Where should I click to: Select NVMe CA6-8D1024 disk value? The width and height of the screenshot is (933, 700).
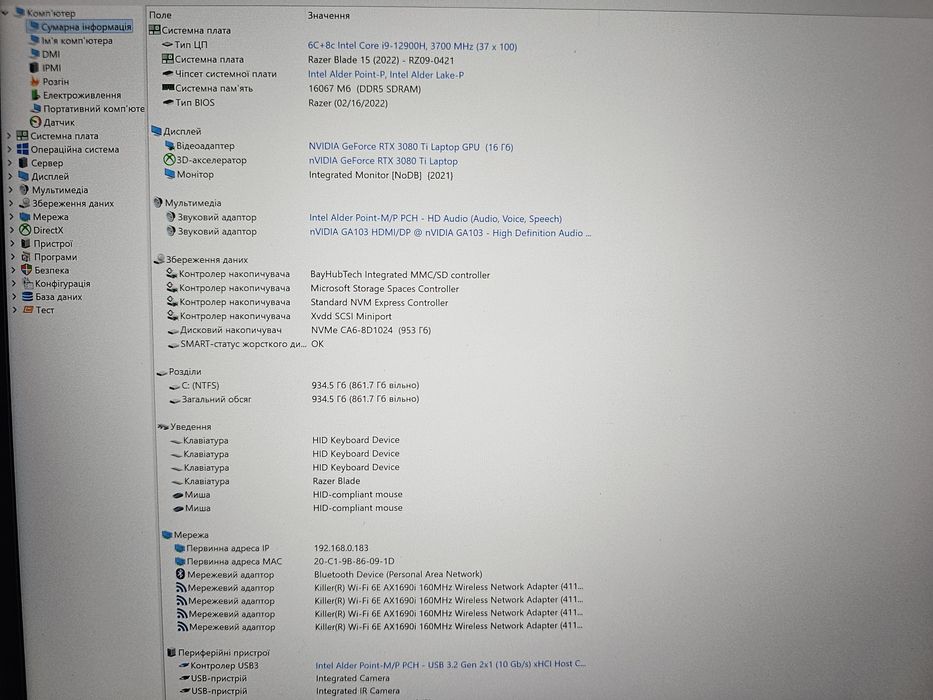[371, 330]
